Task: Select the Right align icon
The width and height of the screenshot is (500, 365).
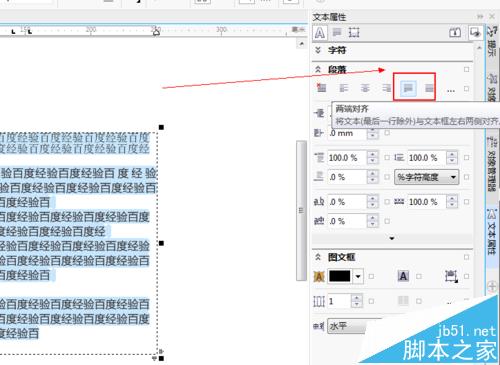Action: point(386,88)
